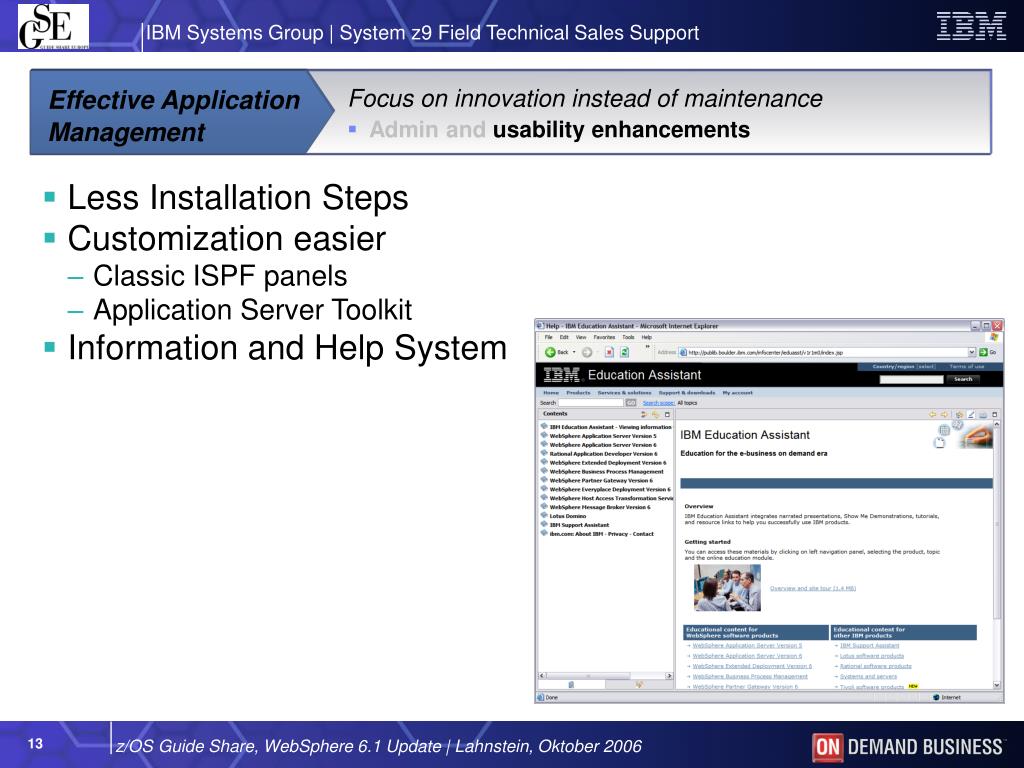Click the Terms of use link
Screen dimensions: 1024x768
(967, 366)
